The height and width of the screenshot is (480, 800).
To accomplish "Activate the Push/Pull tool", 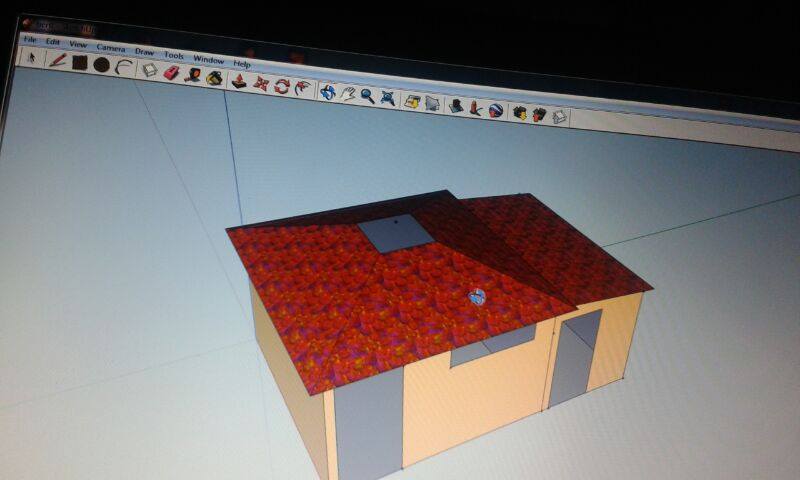I will coord(239,81).
